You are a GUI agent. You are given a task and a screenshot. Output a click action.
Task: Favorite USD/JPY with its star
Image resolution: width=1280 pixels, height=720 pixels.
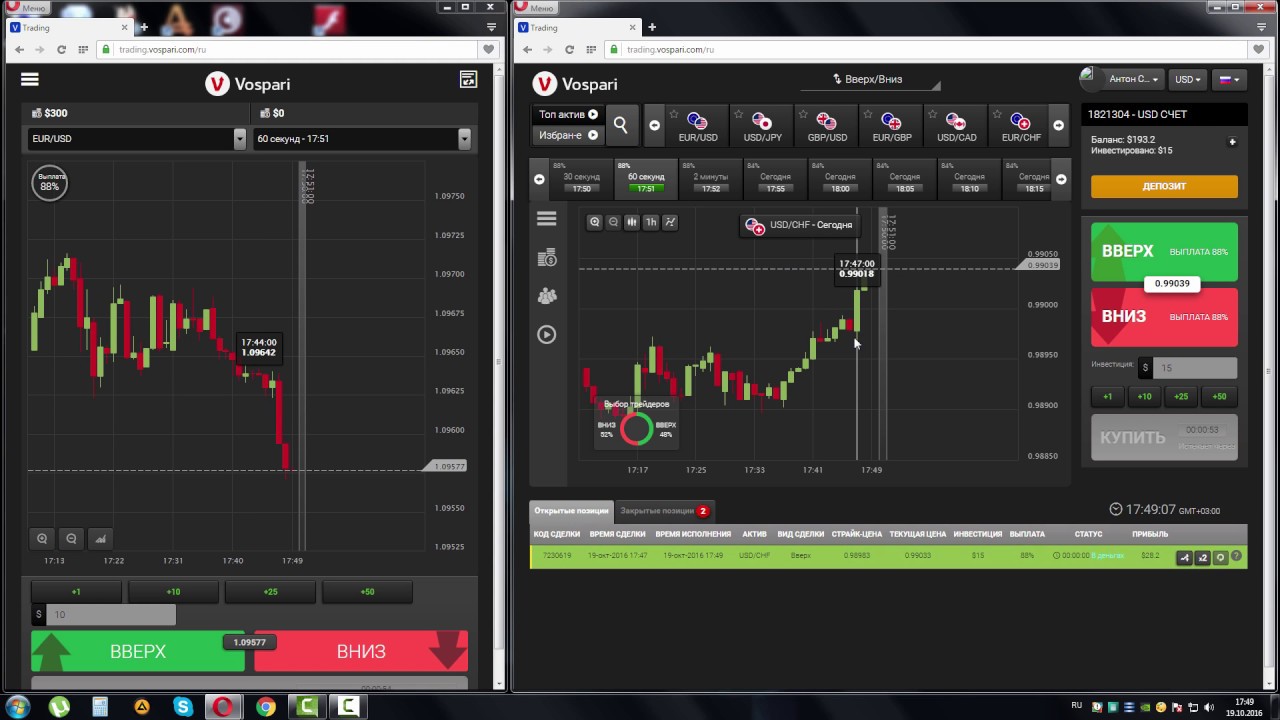tap(738, 114)
